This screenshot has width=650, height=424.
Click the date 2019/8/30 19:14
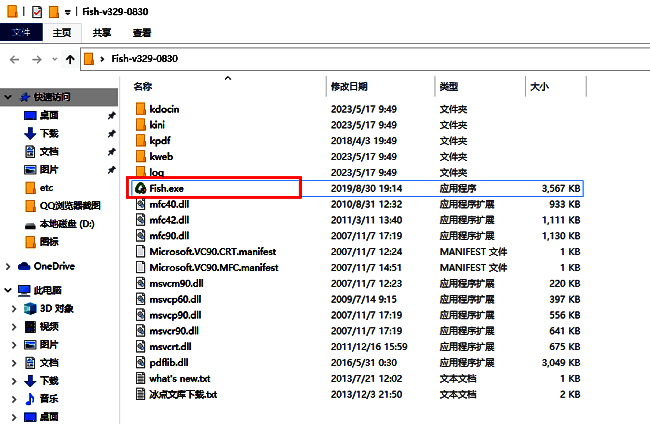point(366,188)
